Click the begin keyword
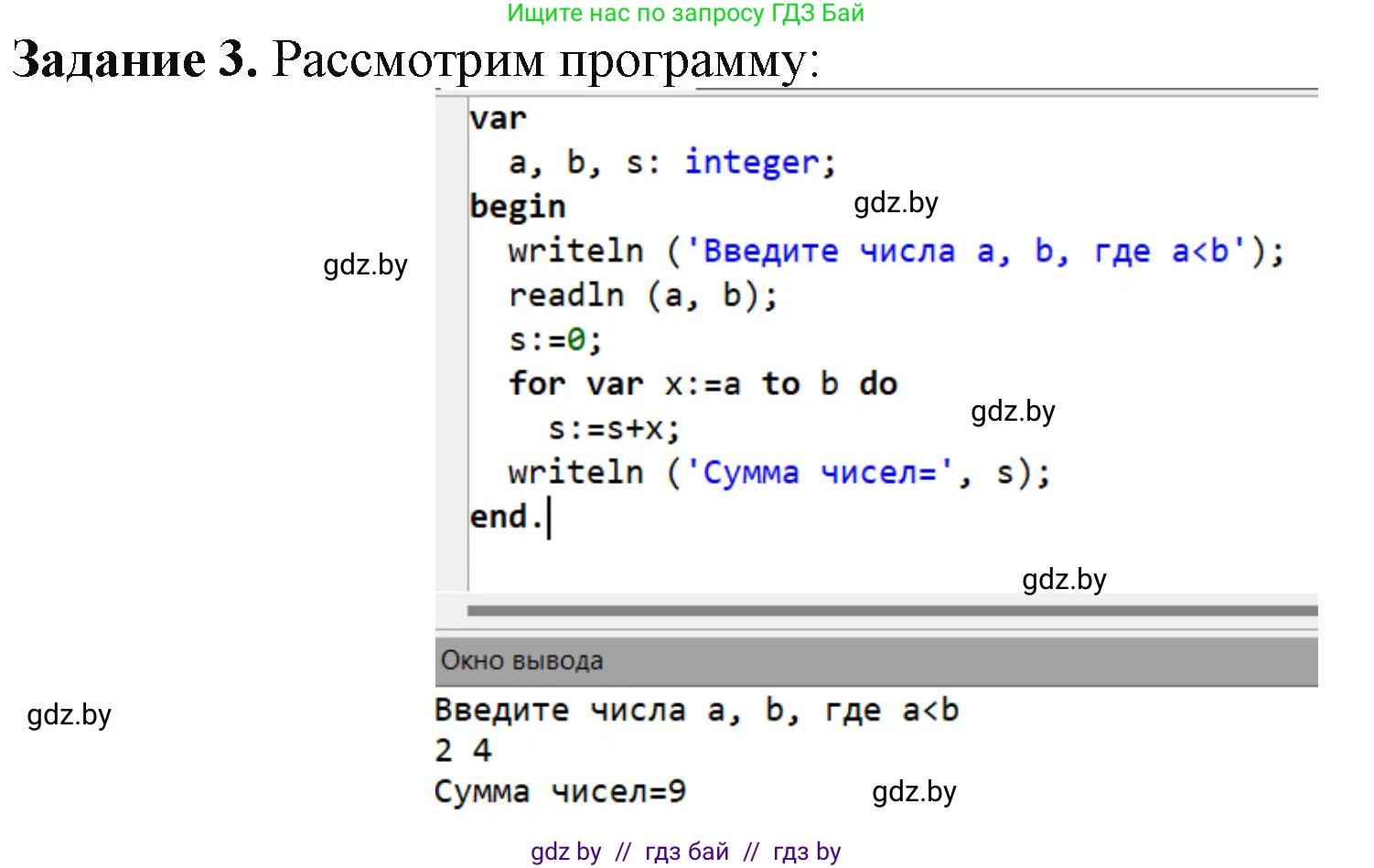 point(517,205)
